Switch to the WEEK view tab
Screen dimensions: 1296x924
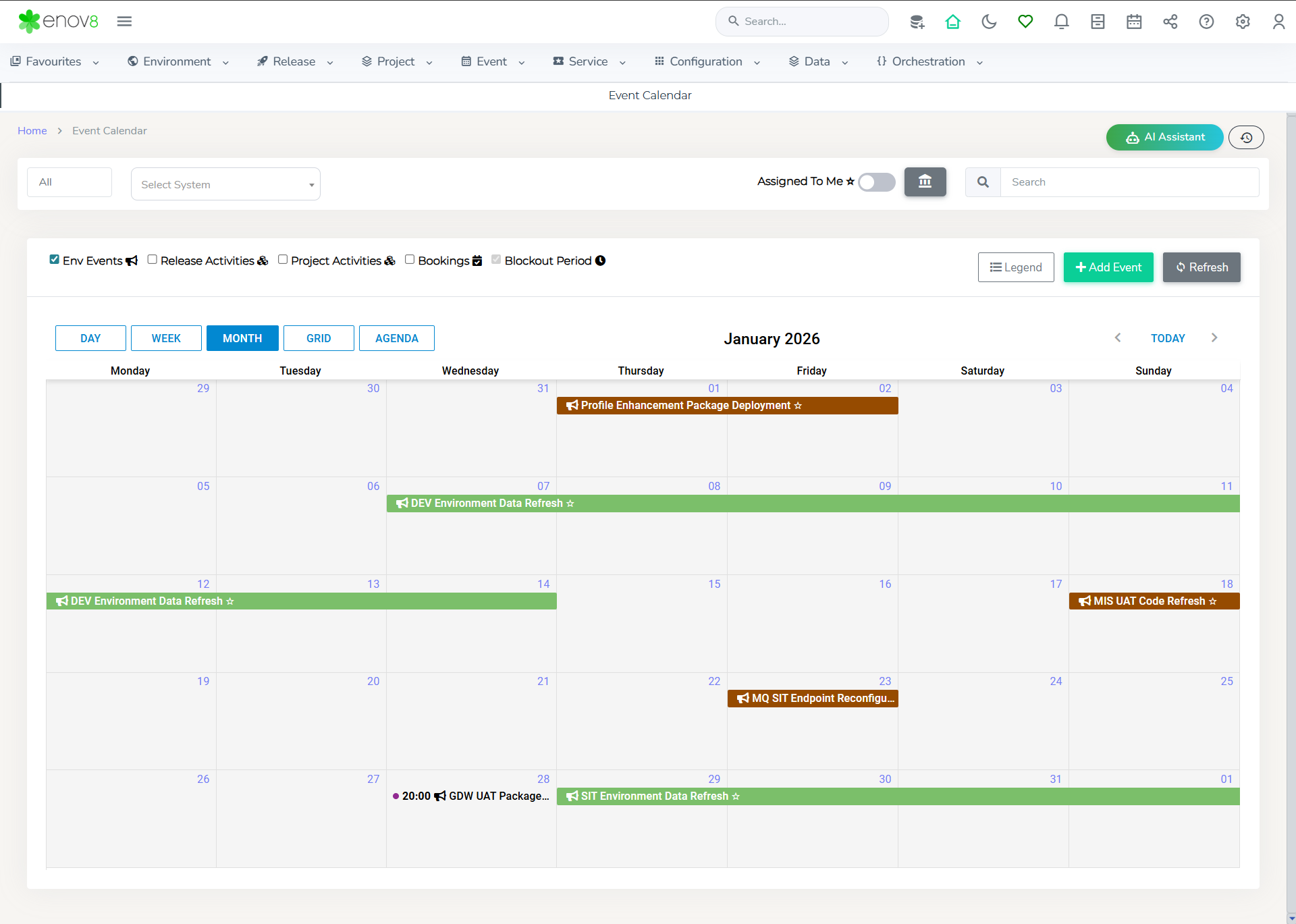(166, 338)
